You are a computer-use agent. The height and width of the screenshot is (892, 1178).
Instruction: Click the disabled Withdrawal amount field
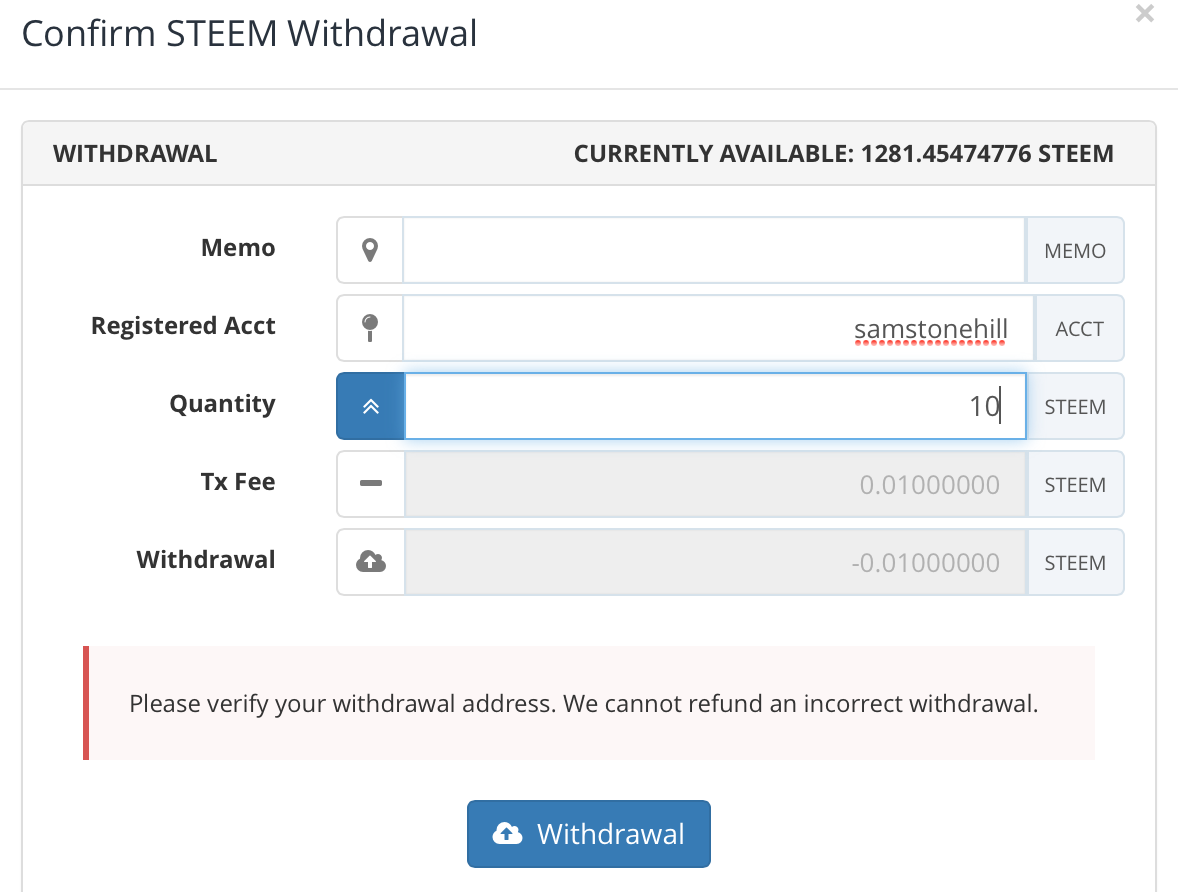[715, 563]
